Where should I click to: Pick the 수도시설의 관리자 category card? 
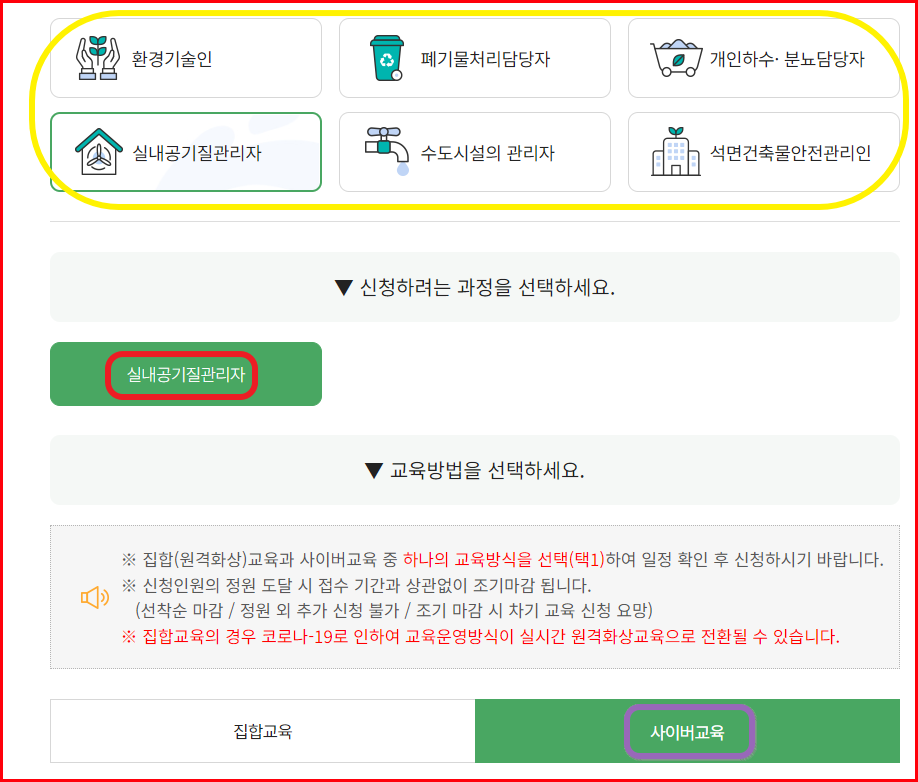pyautogui.click(x=475, y=152)
